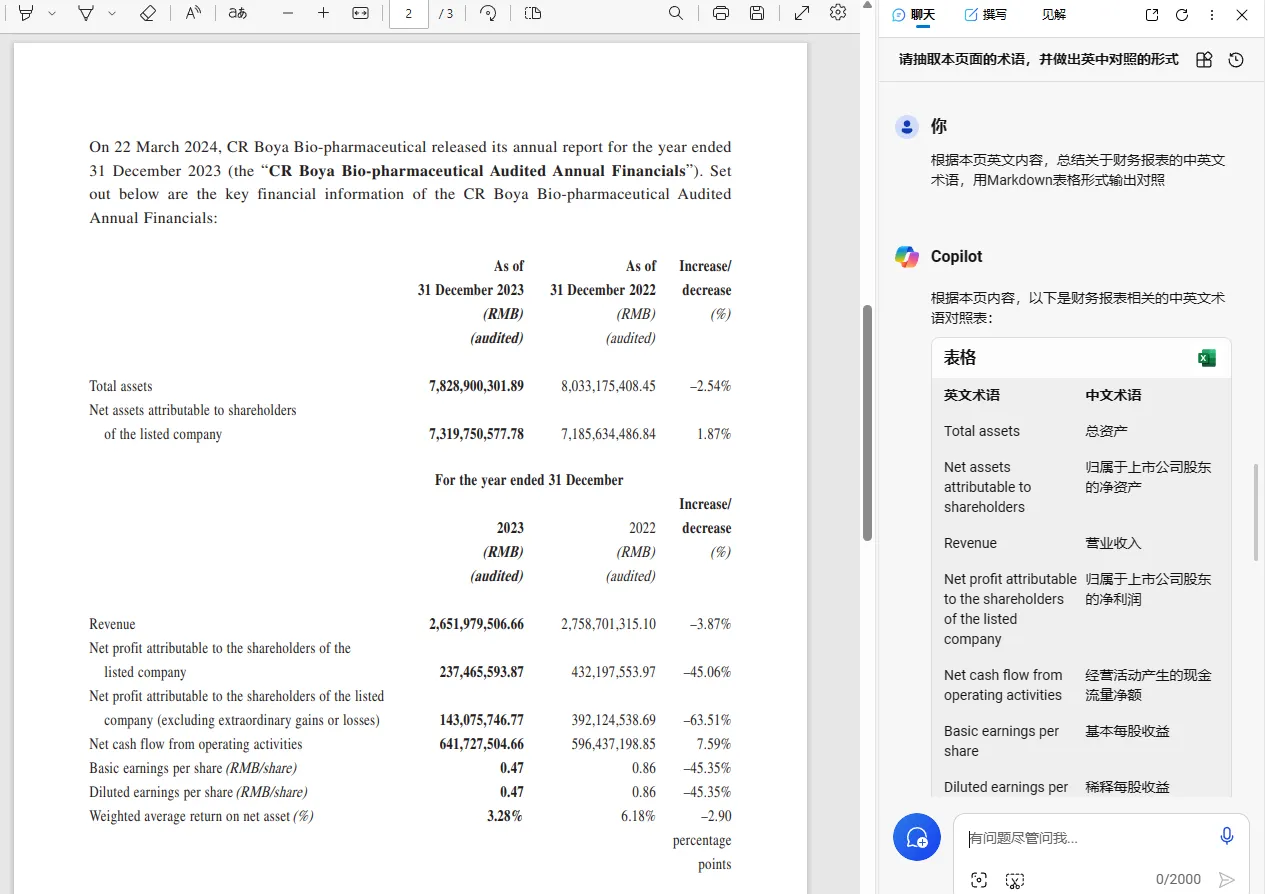
Task: Open PDF settings gear icon
Action: 838,12
